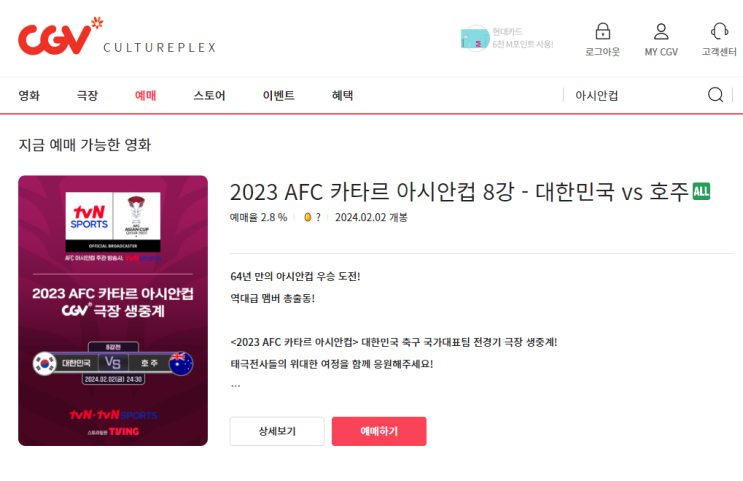Open the 극장 menu
The image size is (743, 481).
[x=87, y=95]
